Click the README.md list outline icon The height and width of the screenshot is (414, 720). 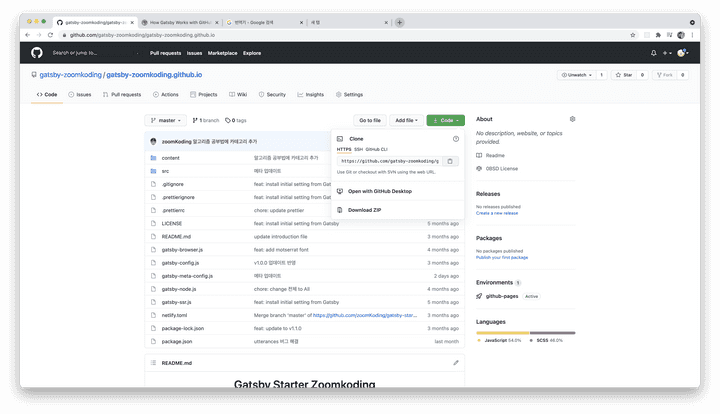[x=153, y=363]
